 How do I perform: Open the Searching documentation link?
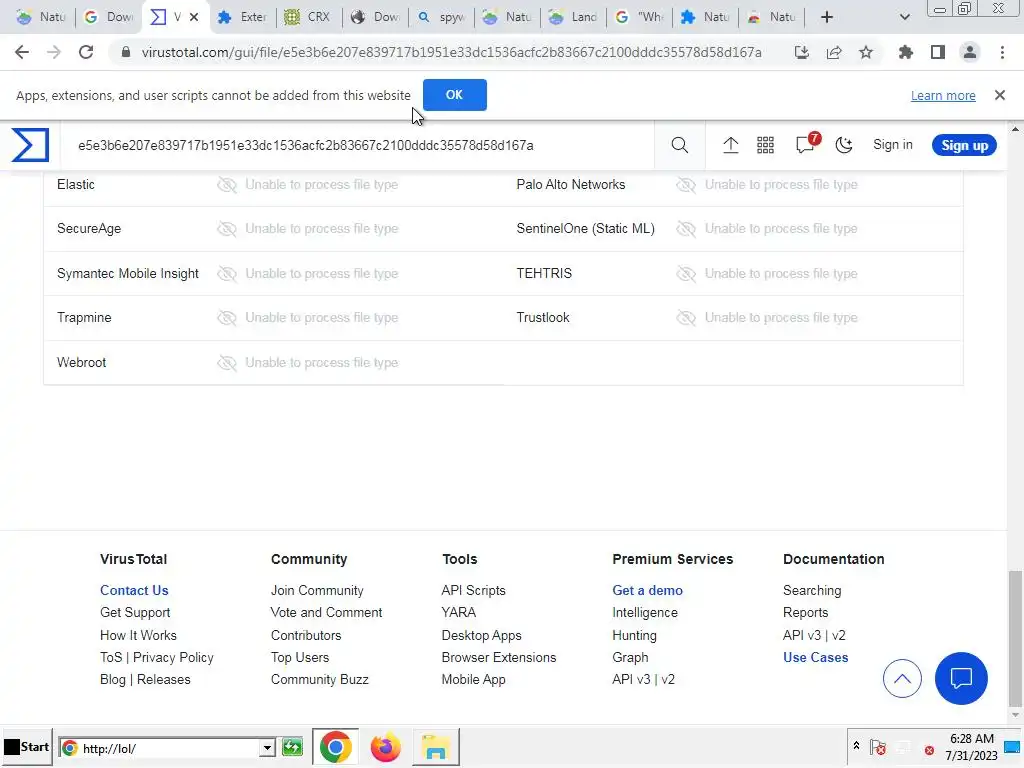812,590
